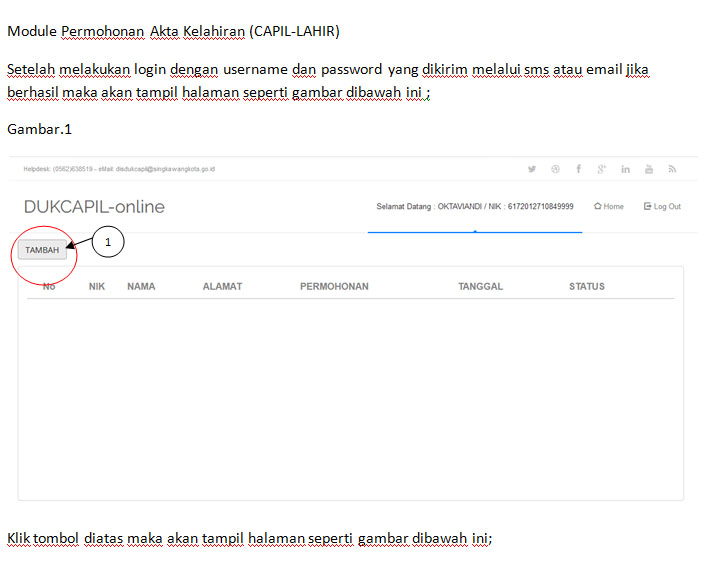Open the Twitter social icon

pos(532,169)
